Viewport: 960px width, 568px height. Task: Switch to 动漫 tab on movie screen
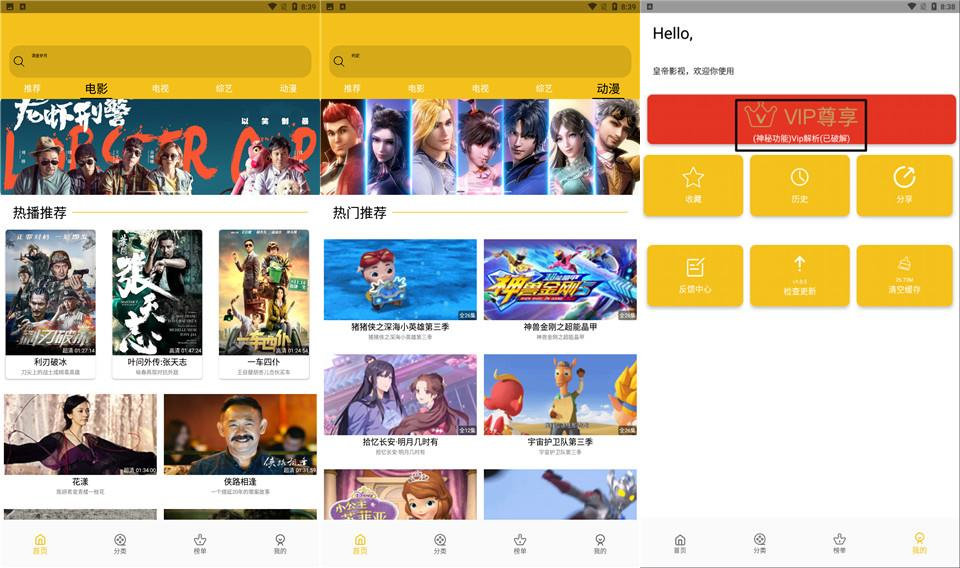(x=288, y=89)
